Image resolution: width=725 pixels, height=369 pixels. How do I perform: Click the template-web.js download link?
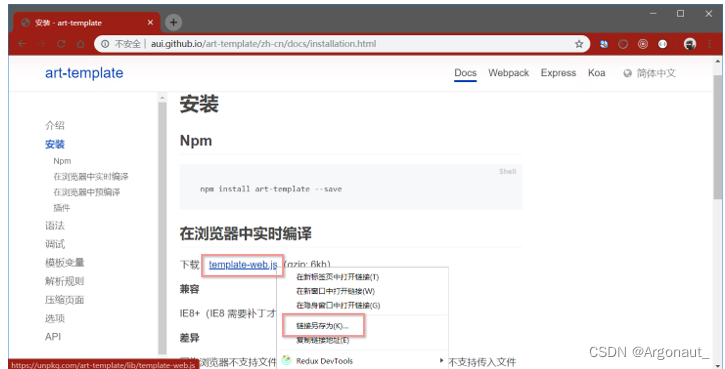[243, 264]
